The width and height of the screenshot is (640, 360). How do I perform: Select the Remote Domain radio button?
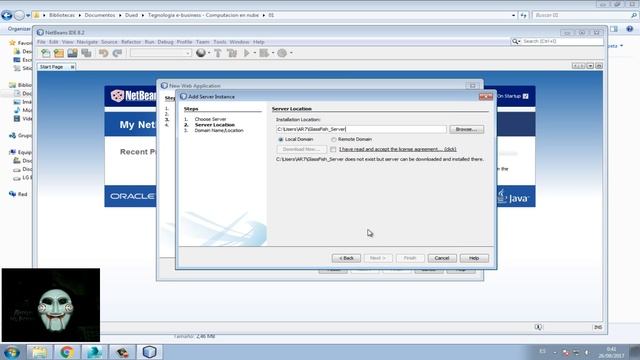(x=334, y=140)
